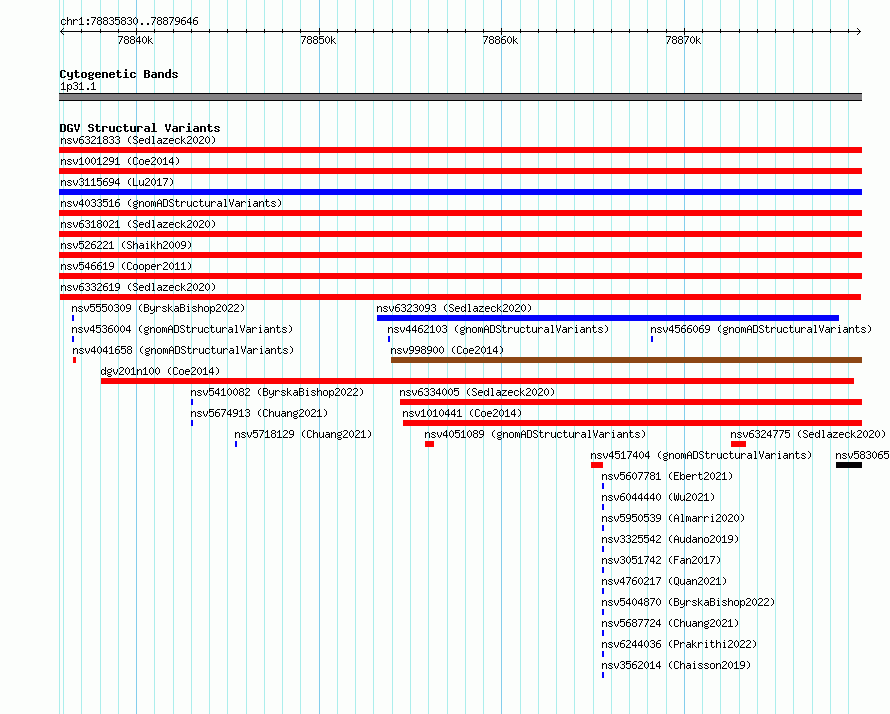
Task: Click the DGV Structural Variants track title
Action: pos(140,128)
